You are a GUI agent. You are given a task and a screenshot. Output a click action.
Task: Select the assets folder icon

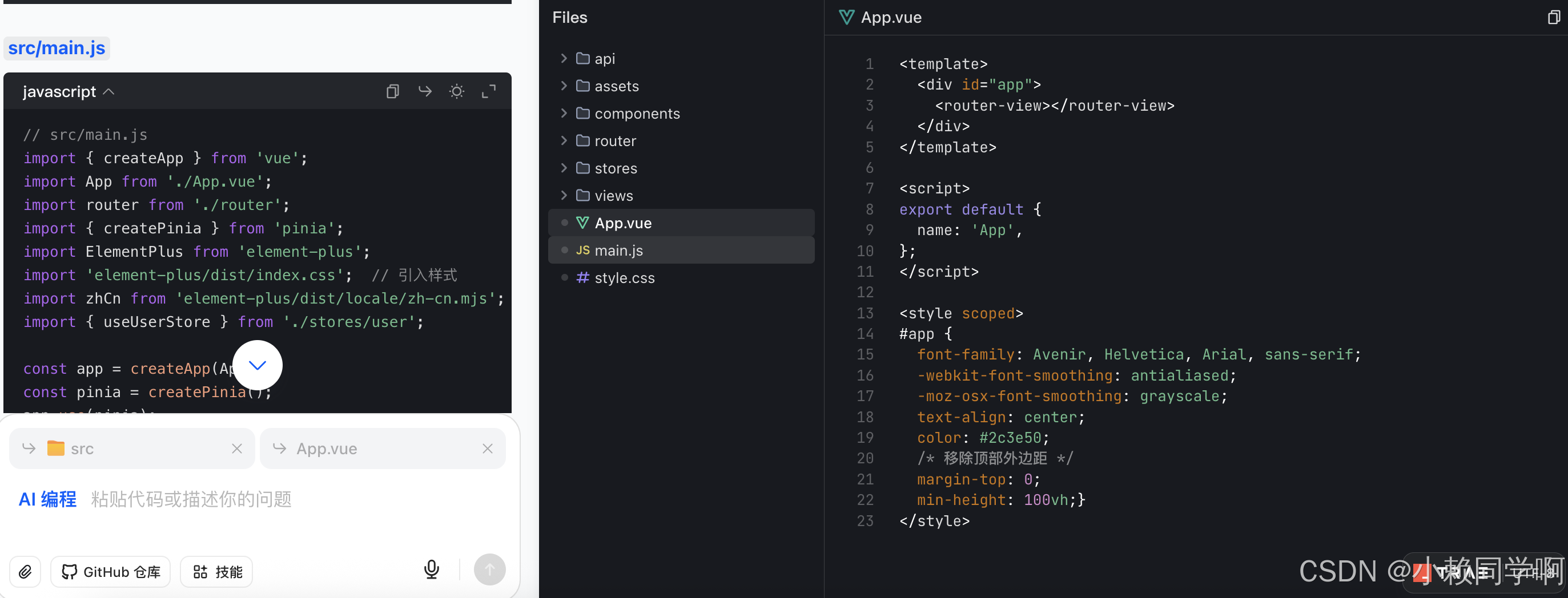click(x=582, y=86)
